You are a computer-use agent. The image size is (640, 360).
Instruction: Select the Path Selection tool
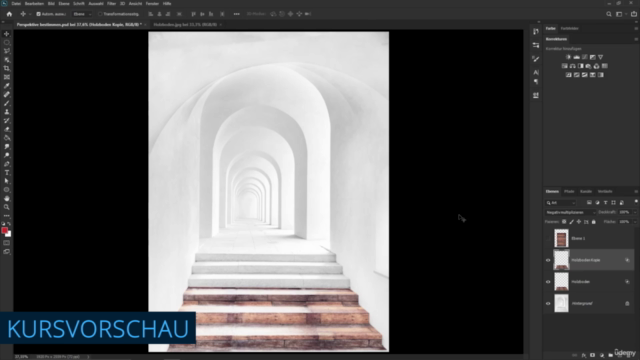7,181
